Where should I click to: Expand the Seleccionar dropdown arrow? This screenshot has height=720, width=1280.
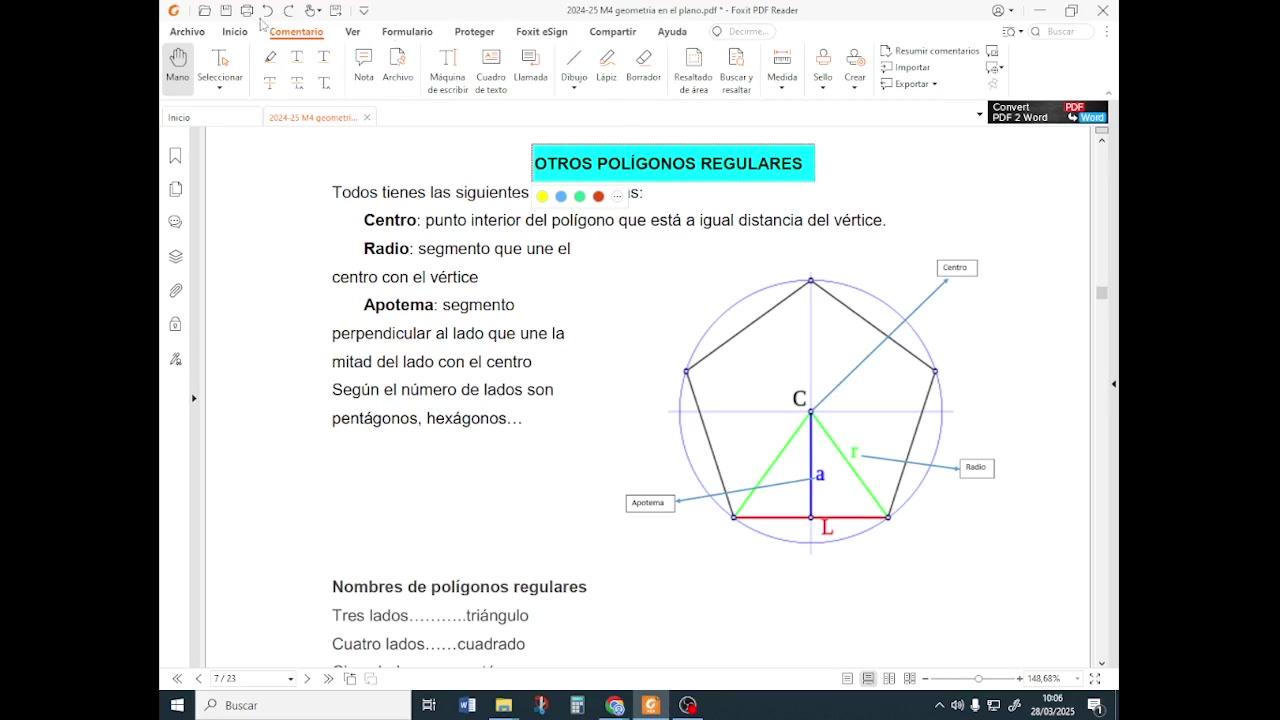220,88
